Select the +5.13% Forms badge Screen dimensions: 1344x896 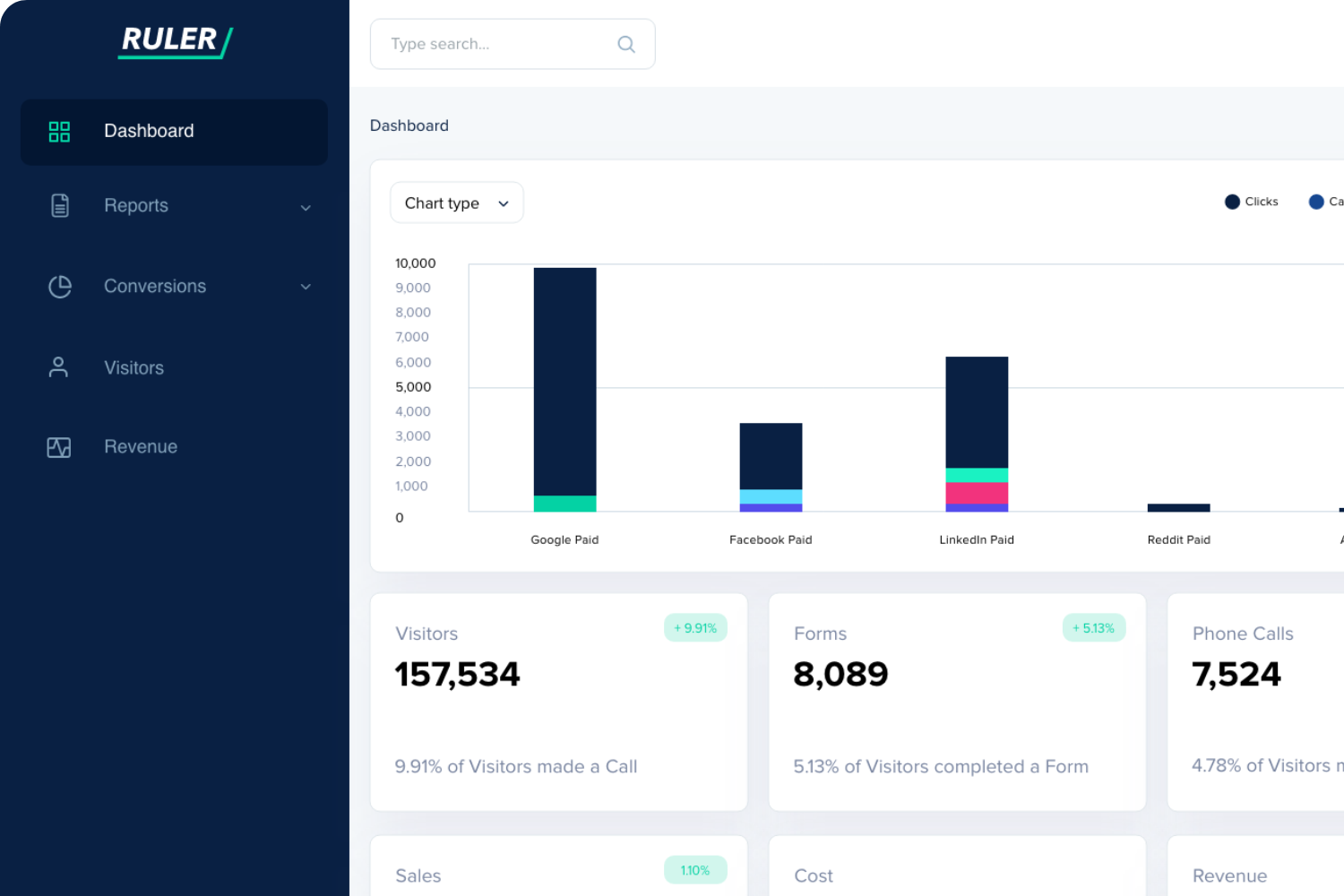coord(1093,628)
